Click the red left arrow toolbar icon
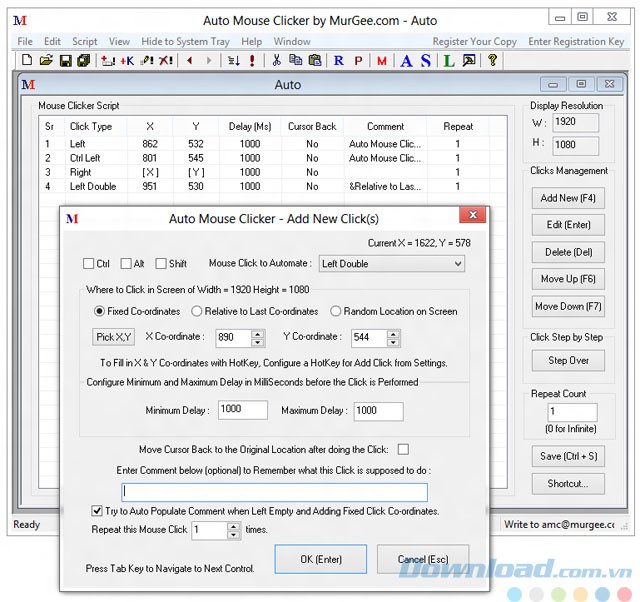The image size is (640, 602). point(189,60)
